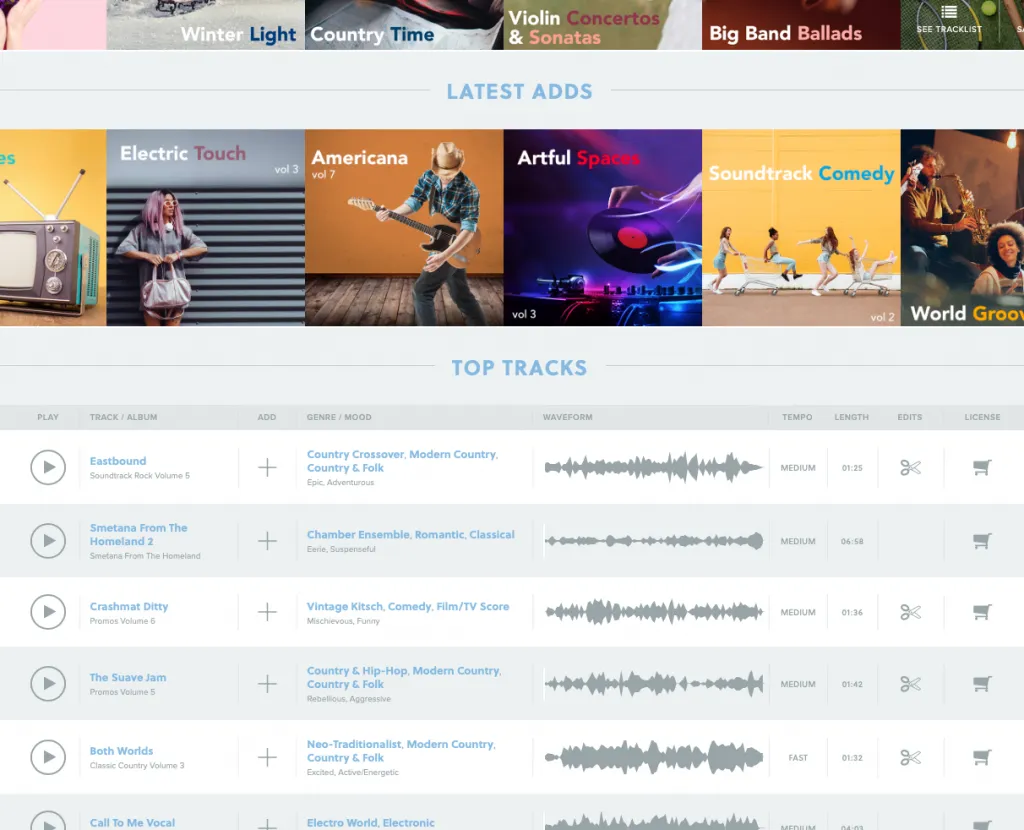License Crashmat Ditty via the cart icon

click(x=982, y=612)
